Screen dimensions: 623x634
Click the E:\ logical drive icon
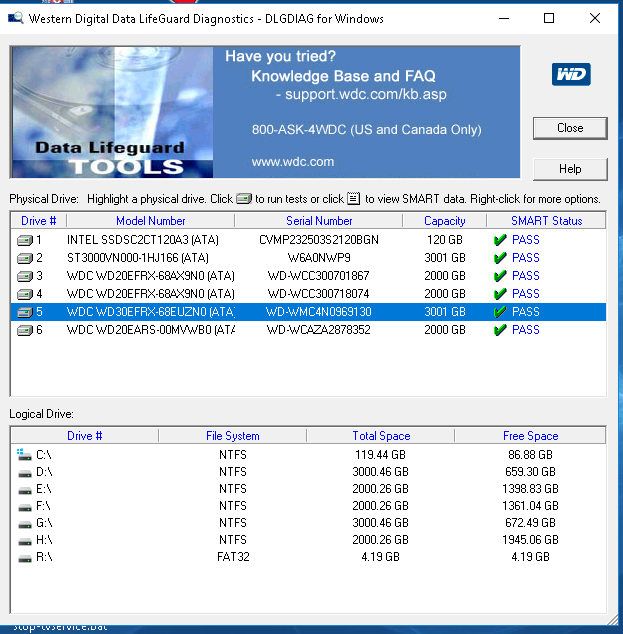click(24, 489)
